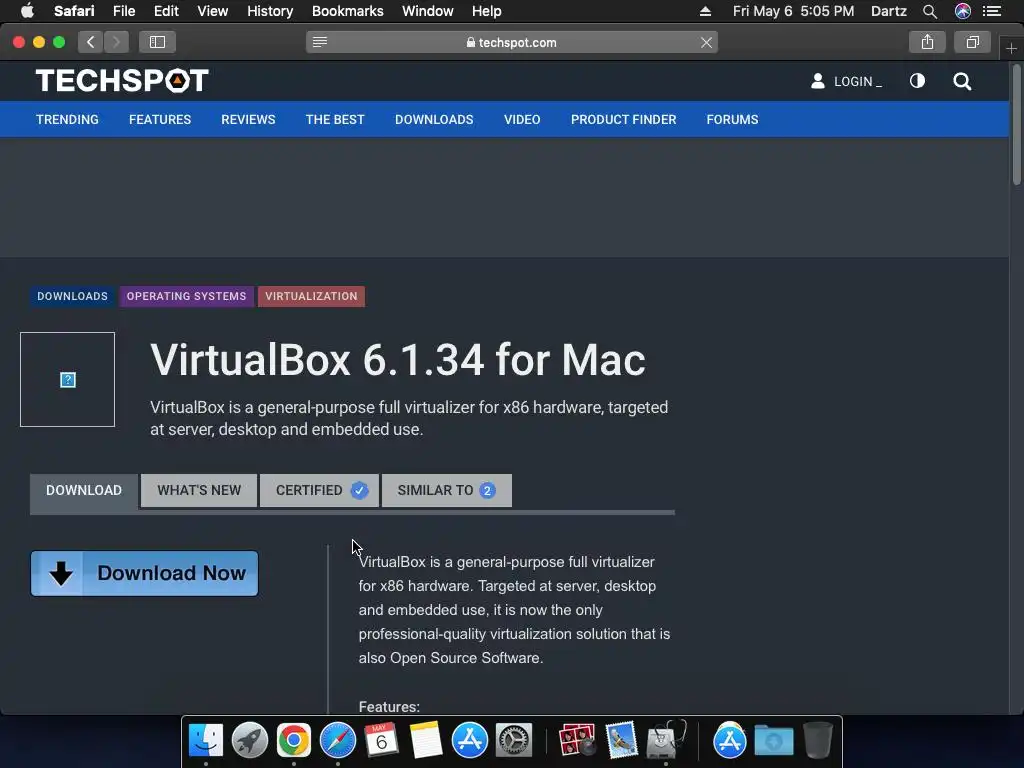
Task: Click the OPERATING SYSTEMS tag
Action: click(x=187, y=296)
